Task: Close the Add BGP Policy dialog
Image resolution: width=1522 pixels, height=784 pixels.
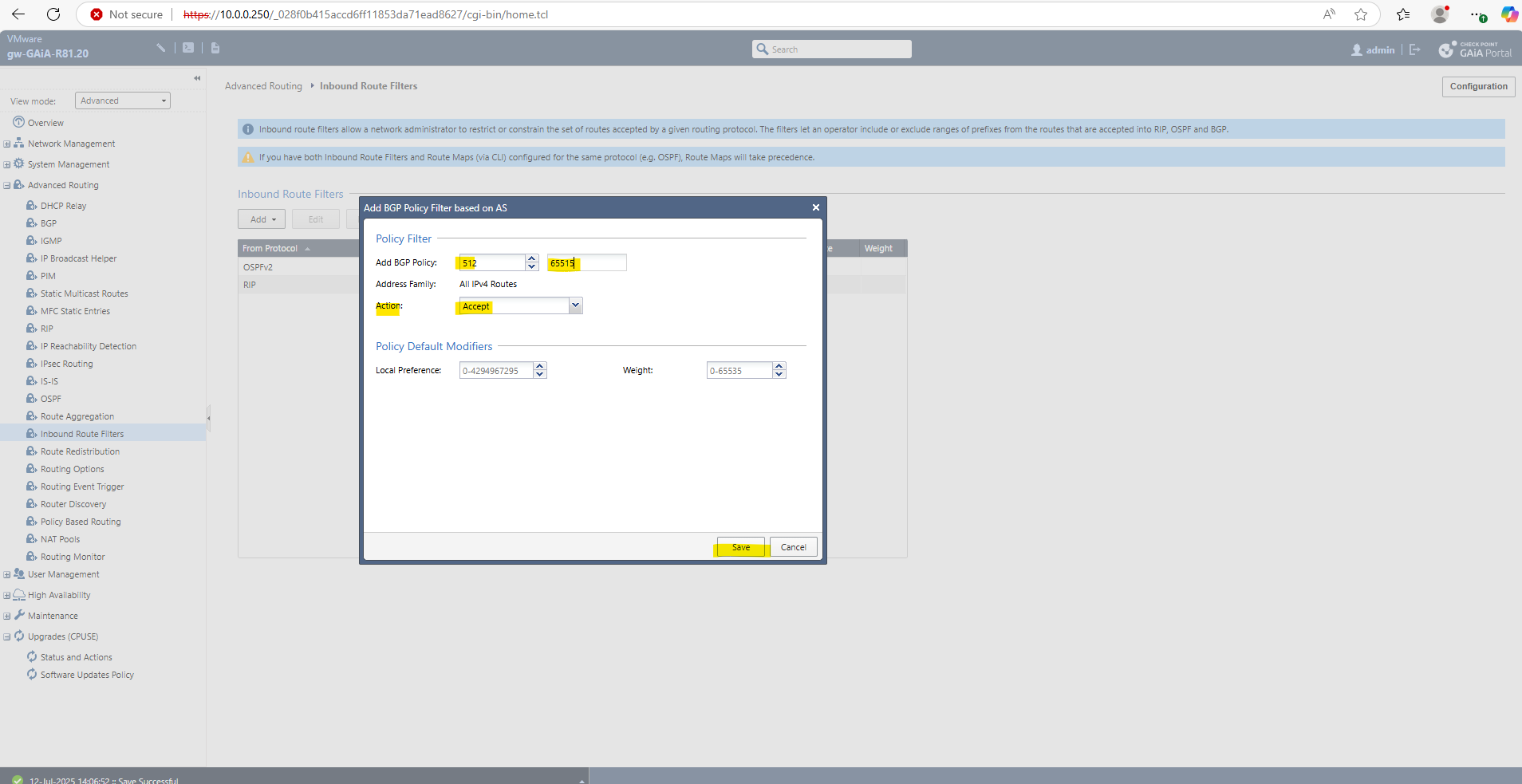Action: point(815,207)
